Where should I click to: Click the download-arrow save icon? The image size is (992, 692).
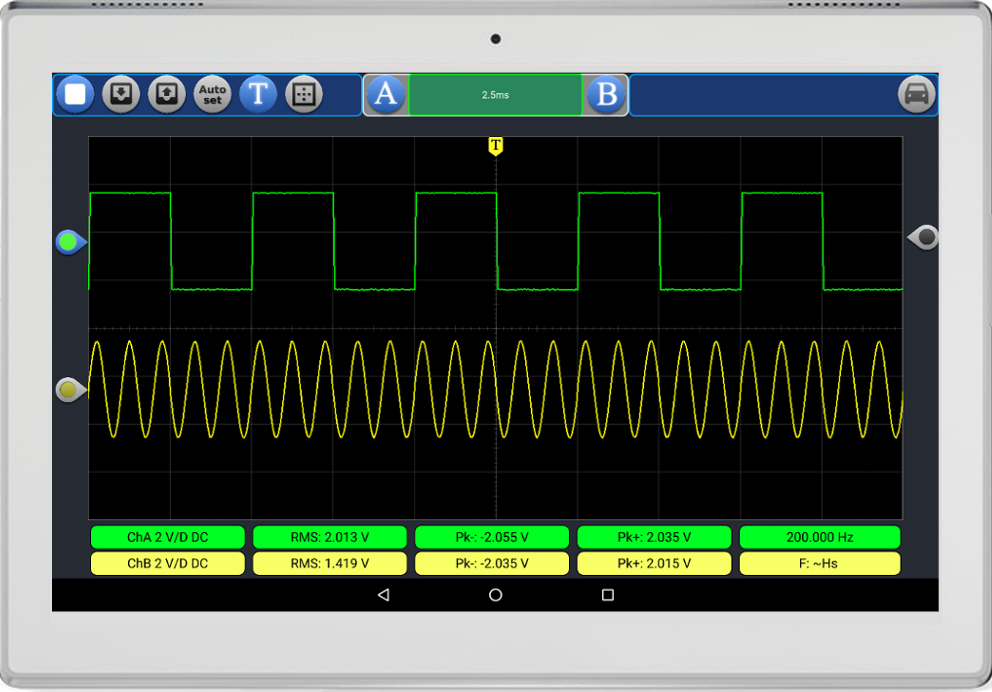pyautogui.click(x=120, y=95)
